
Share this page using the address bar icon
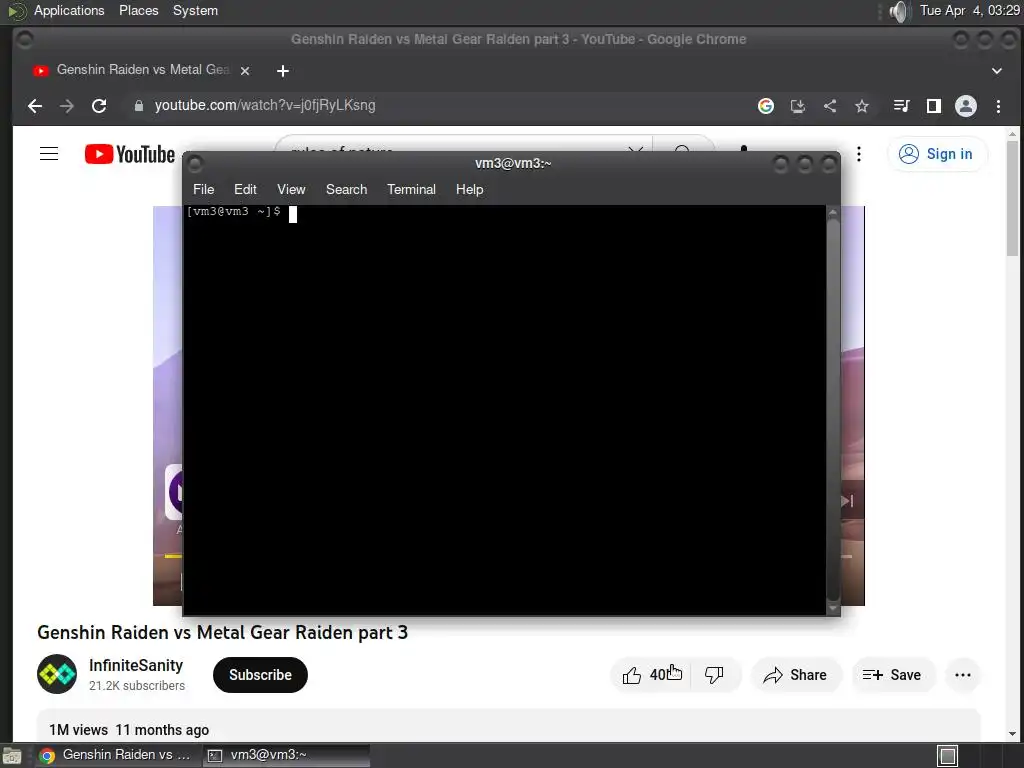coord(829,106)
